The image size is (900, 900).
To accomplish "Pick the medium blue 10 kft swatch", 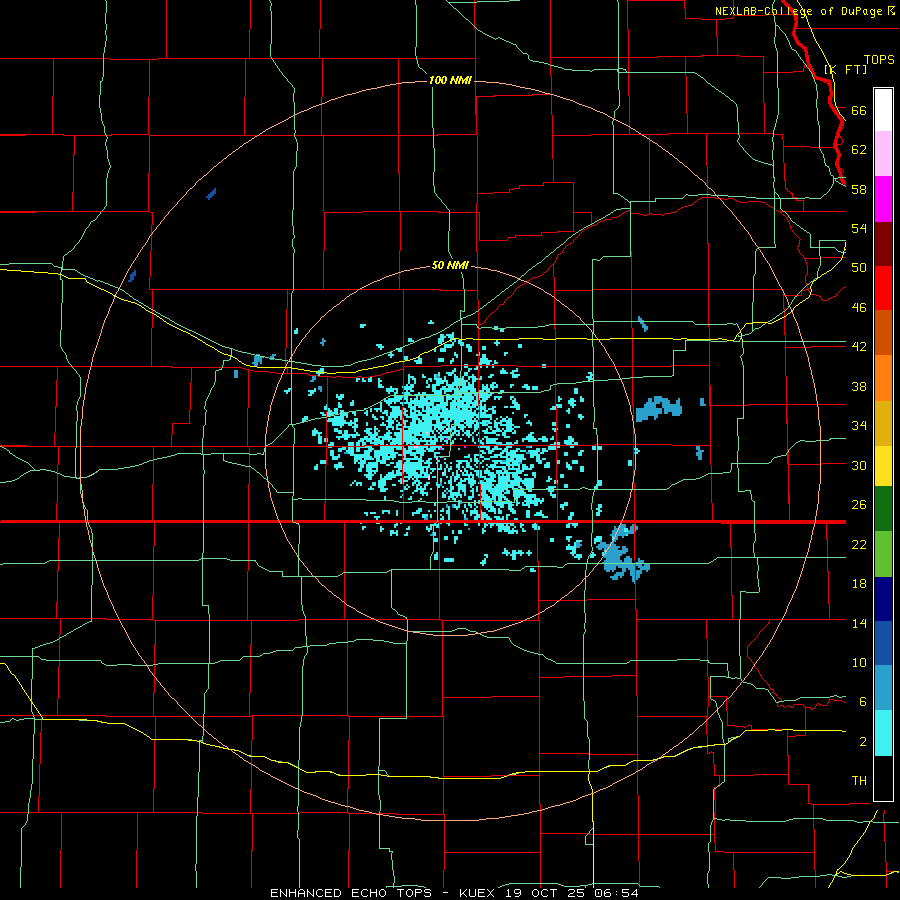I will click(883, 643).
